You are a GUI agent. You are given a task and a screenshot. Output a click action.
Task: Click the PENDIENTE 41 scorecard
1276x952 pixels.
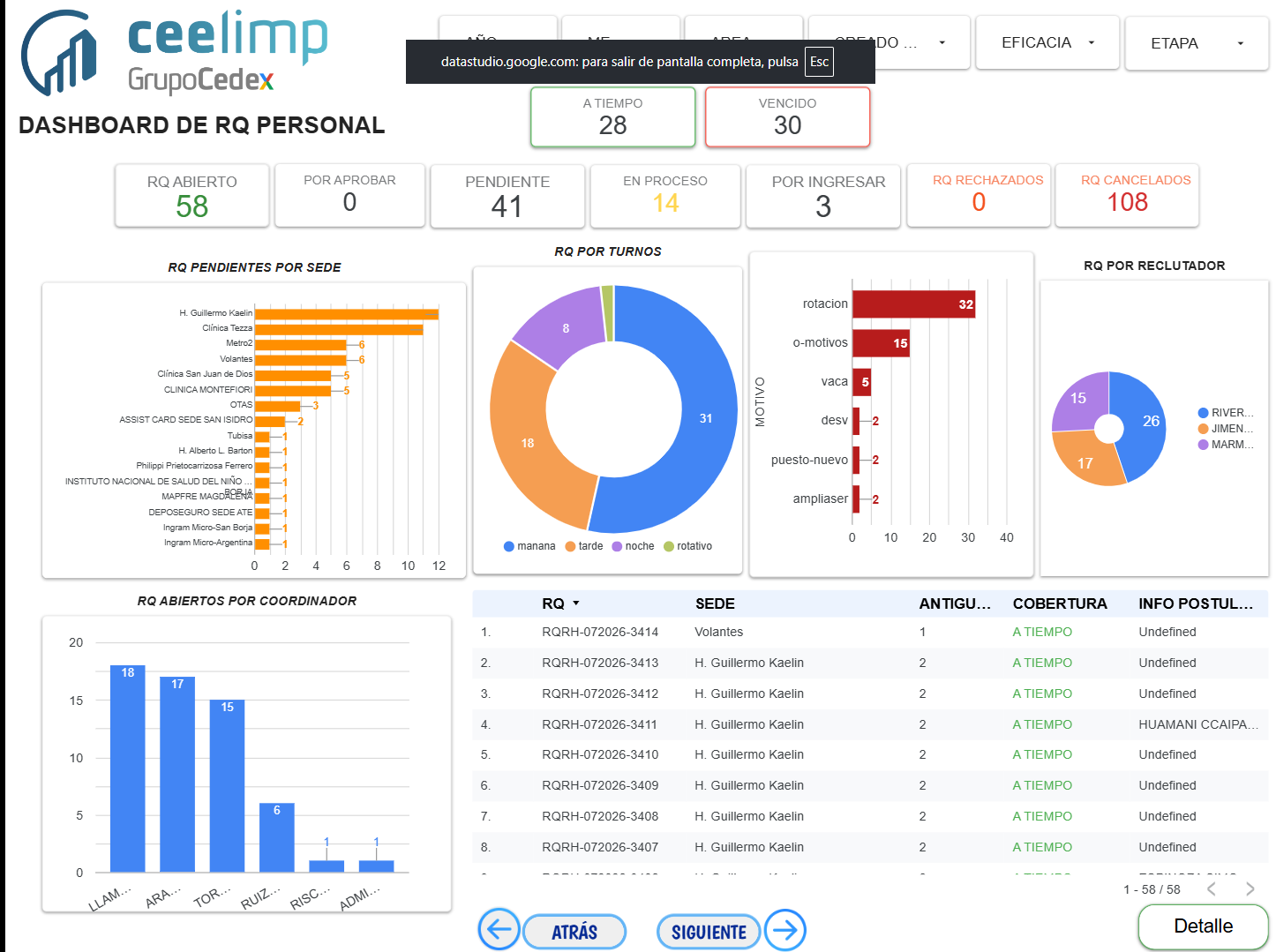pyautogui.click(x=507, y=195)
